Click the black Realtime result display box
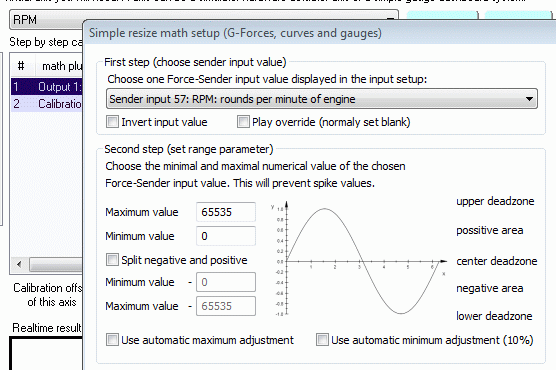This screenshot has width=556, height=370. click(x=46, y=353)
